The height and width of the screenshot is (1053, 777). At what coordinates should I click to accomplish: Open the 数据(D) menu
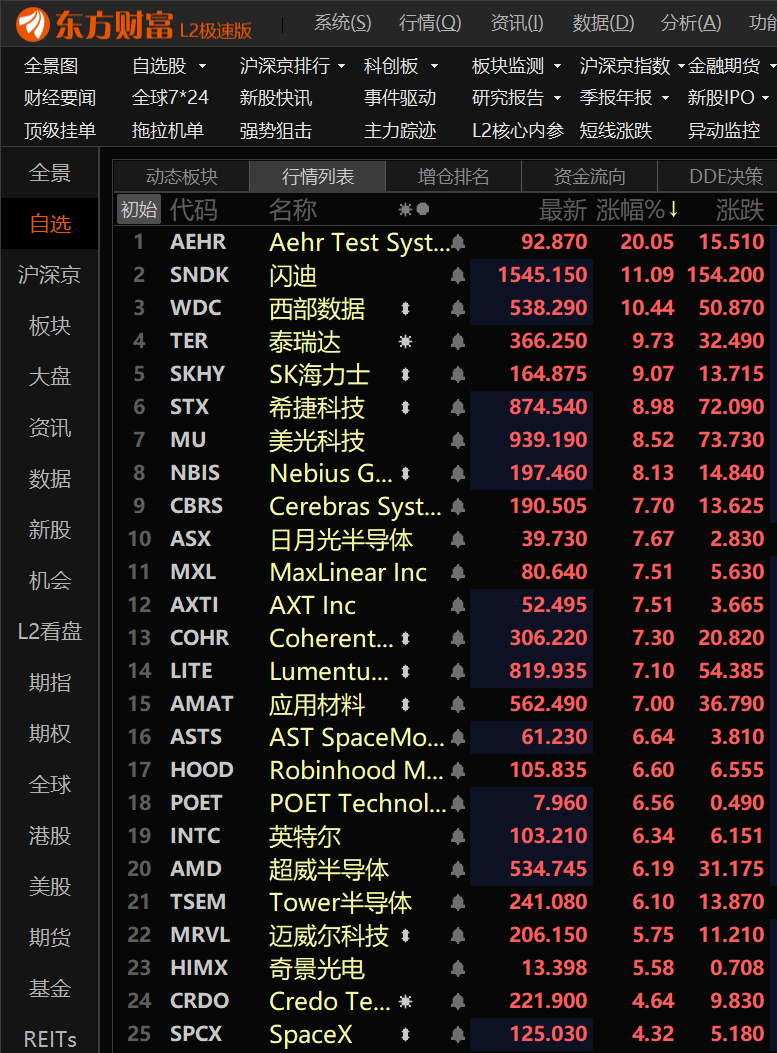pos(603,24)
